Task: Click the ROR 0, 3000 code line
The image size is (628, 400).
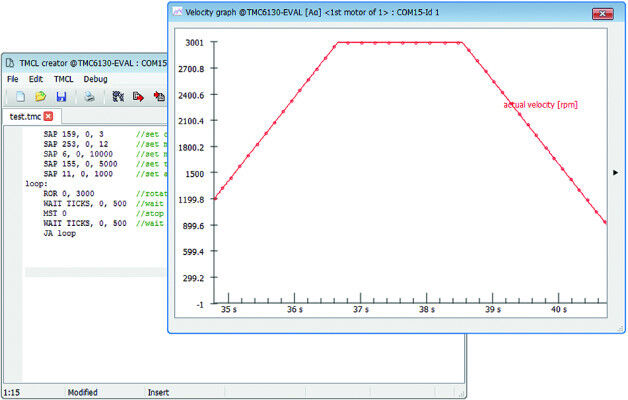Action: click(x=69, y=193)
